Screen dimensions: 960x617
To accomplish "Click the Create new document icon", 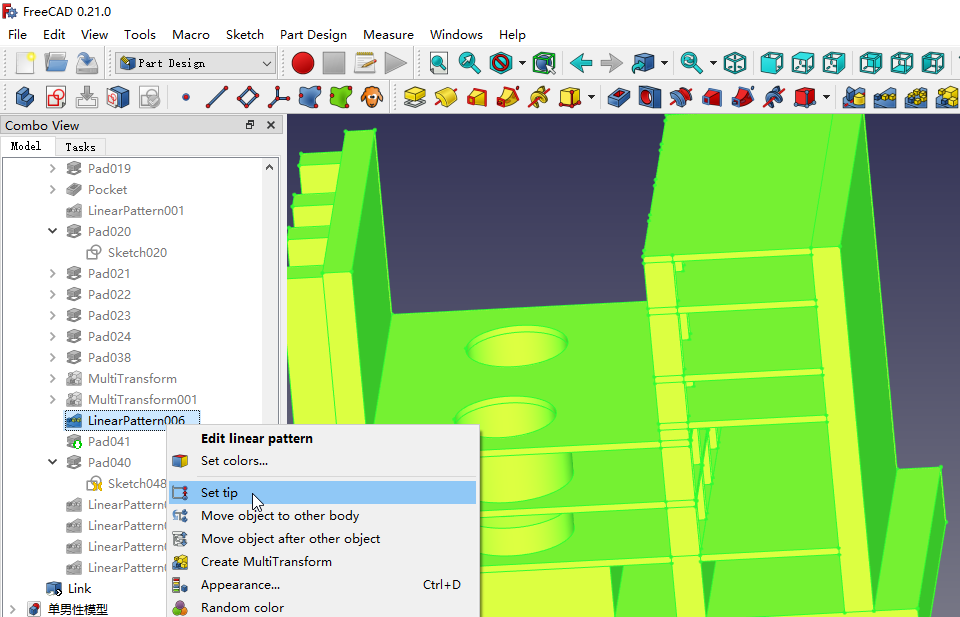I will click(x=25, y=63).
